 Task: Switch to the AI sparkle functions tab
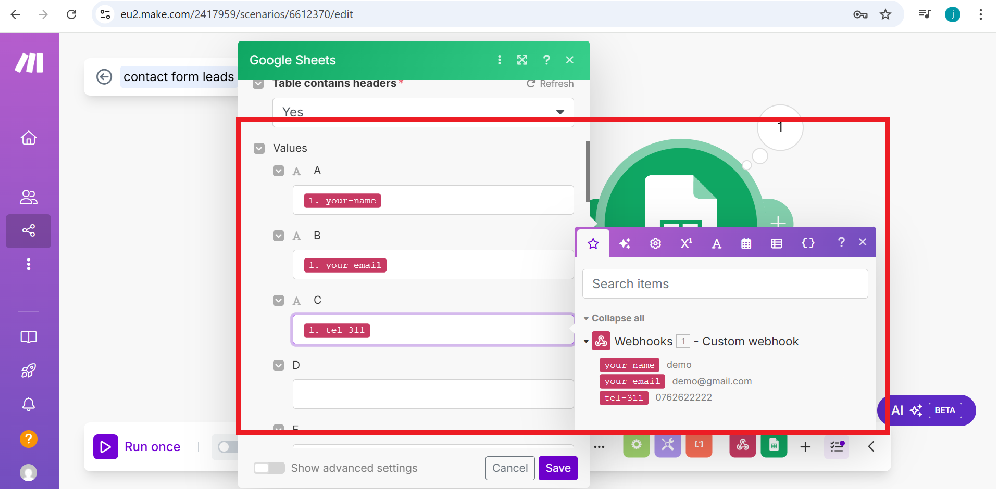coord(624,243)
